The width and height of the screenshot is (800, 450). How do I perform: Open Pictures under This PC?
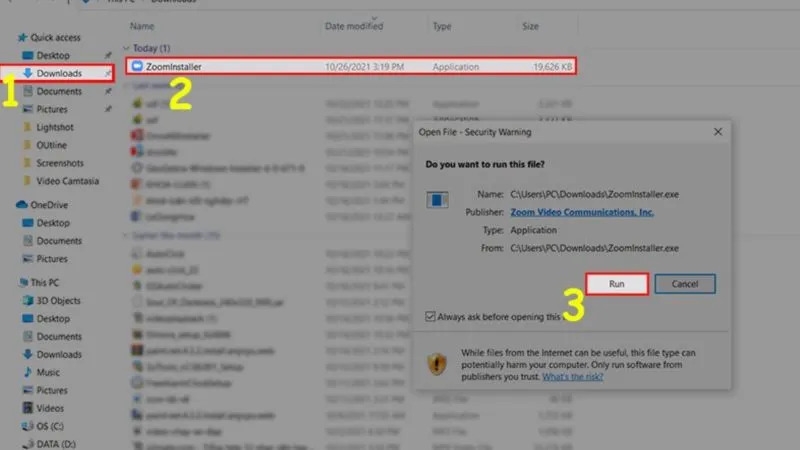(52, 390)
